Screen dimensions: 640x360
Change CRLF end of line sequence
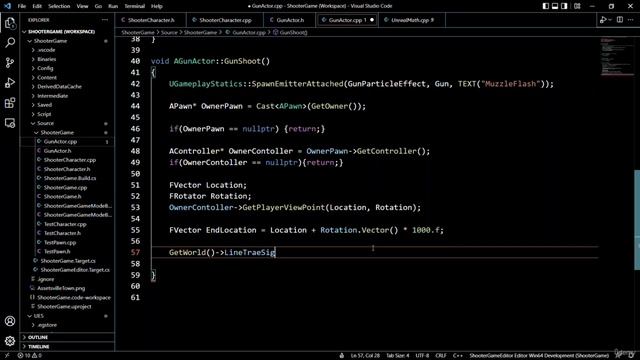[440, 356]
